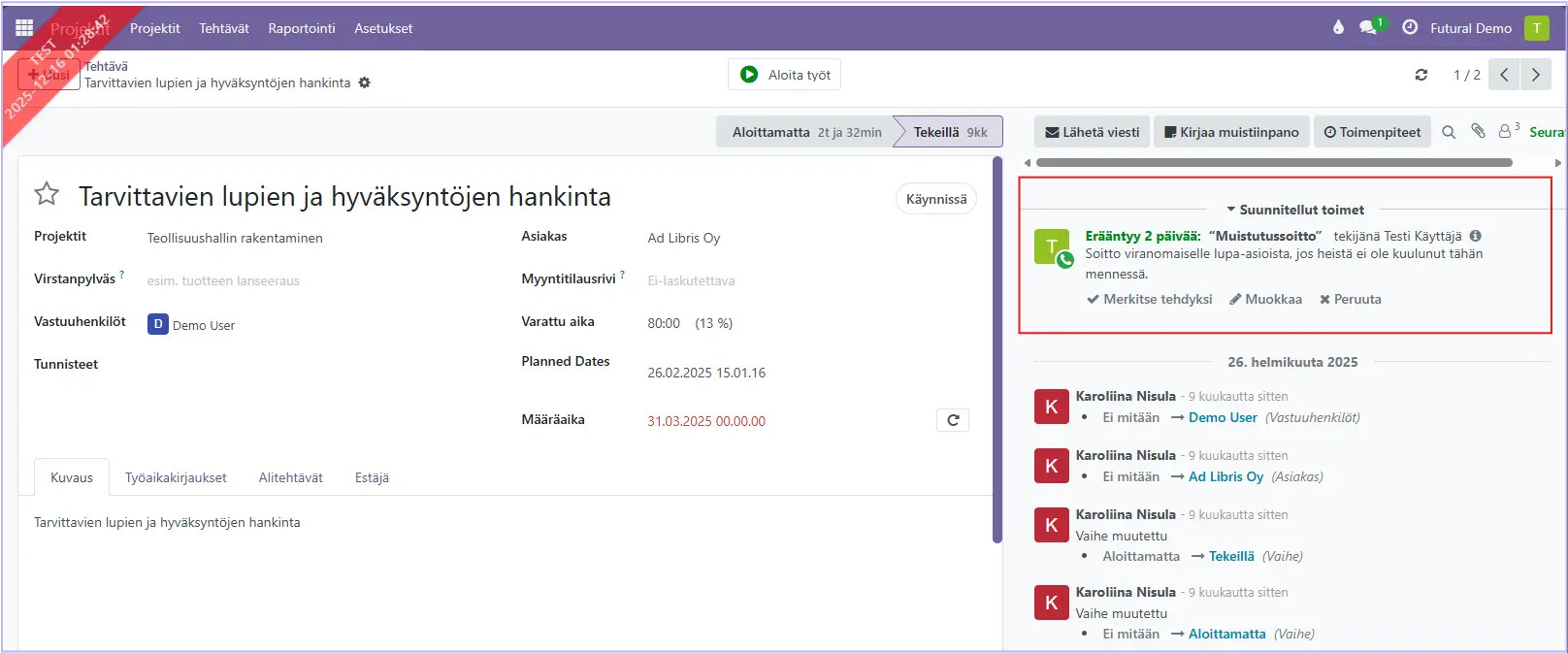Go to the next record arrow

1535,75
